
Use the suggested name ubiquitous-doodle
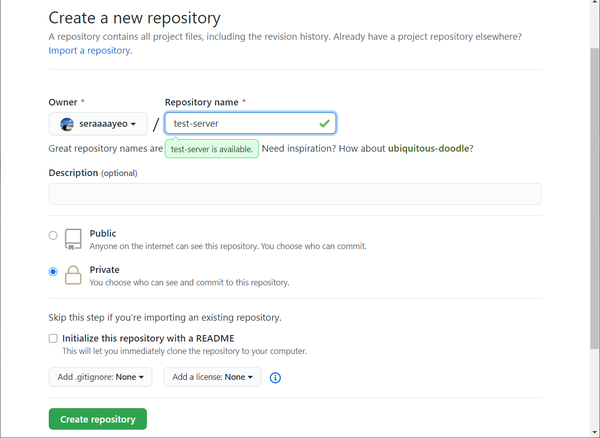click(x=429, y=148)
